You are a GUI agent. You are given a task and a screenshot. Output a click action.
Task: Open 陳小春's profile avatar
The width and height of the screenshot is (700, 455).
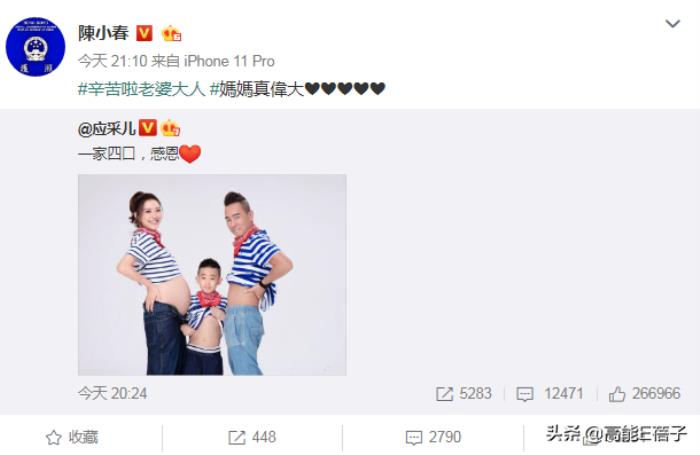click(35, 47)
